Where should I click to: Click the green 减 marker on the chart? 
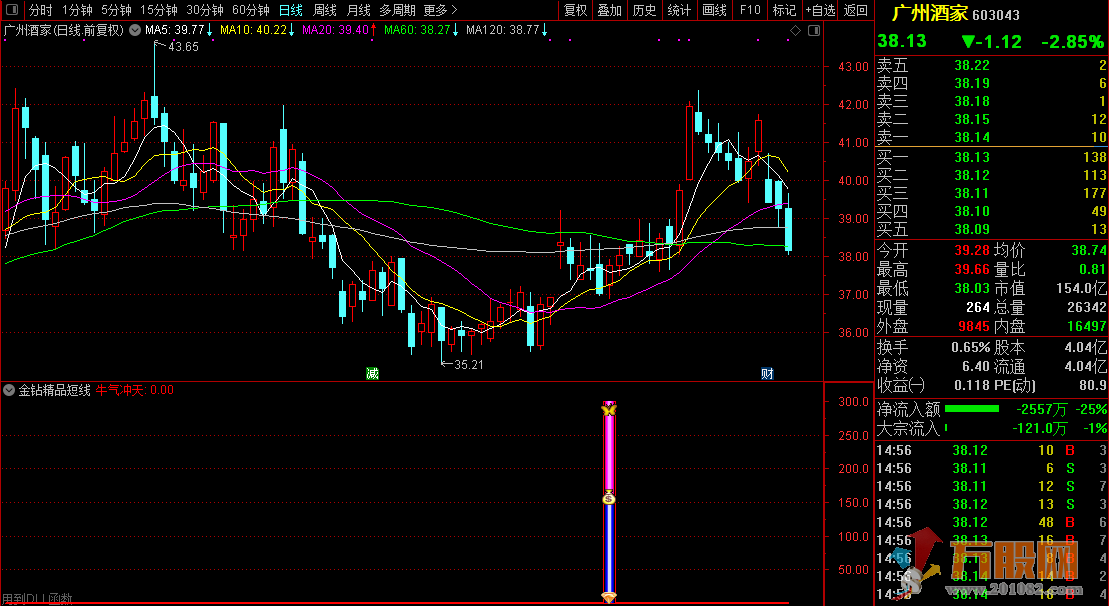click(x=372, y=374)
